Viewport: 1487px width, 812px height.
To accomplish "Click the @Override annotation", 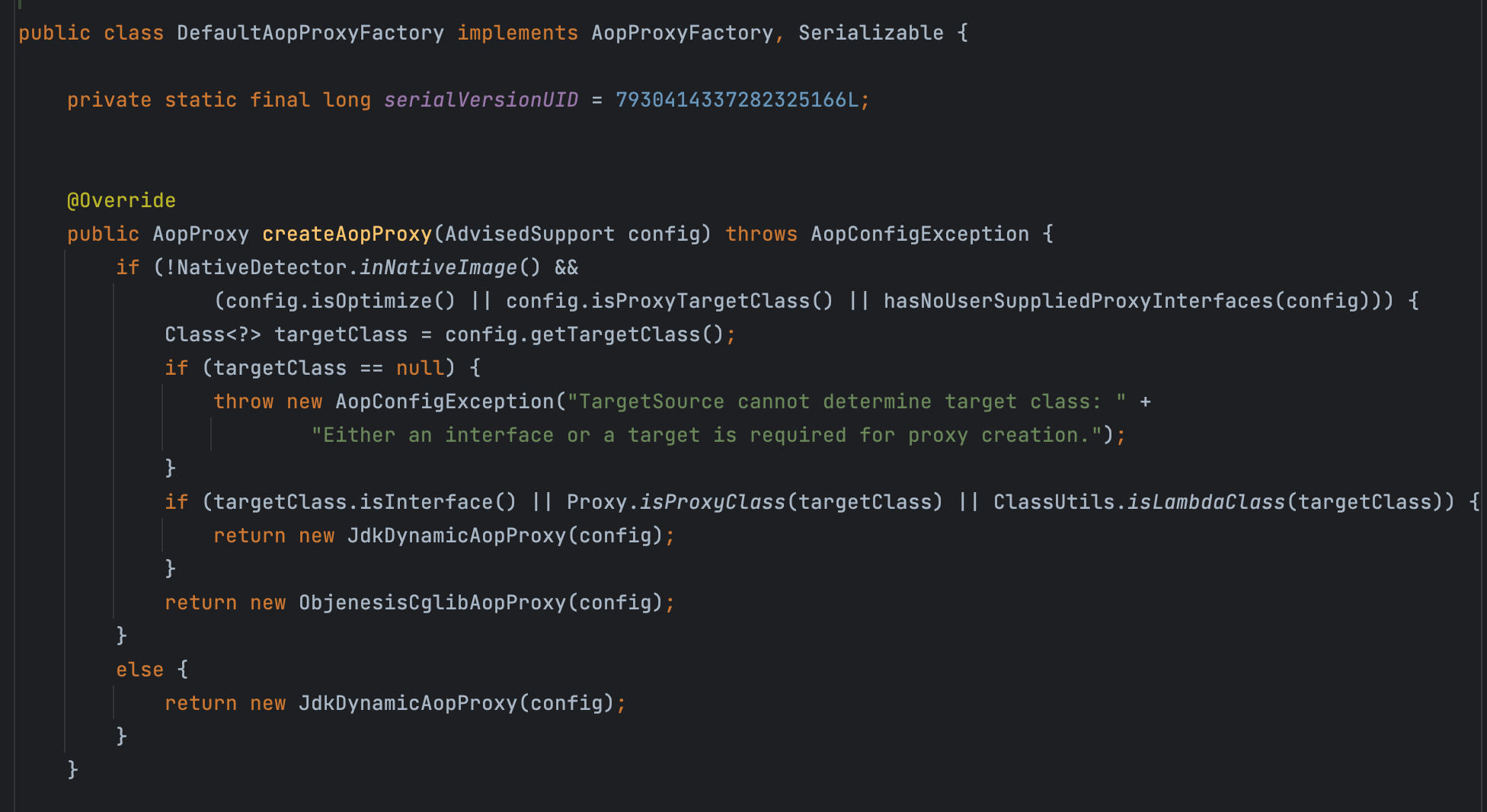I will 121,200.
